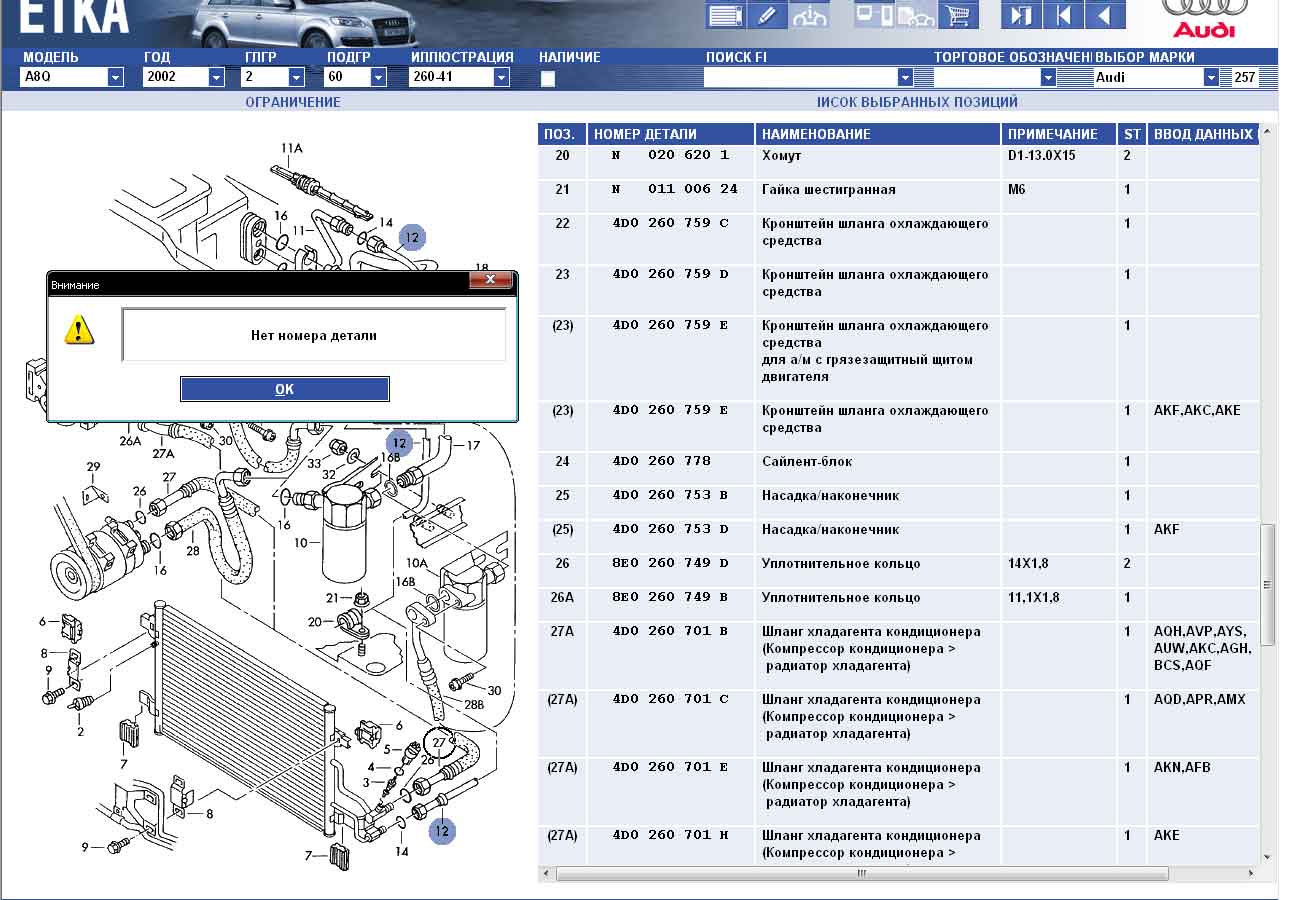Click the exit door icon
Viewport: 1300px width, 900px height.
(1020, 15)
